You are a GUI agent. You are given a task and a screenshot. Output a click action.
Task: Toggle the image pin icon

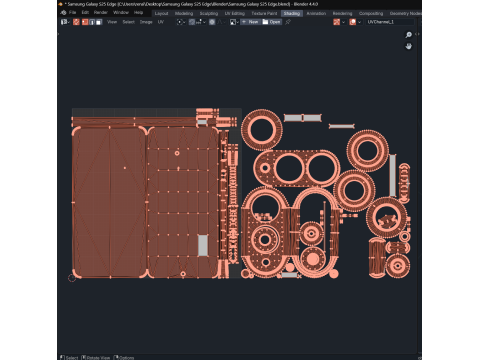[288, 22]
